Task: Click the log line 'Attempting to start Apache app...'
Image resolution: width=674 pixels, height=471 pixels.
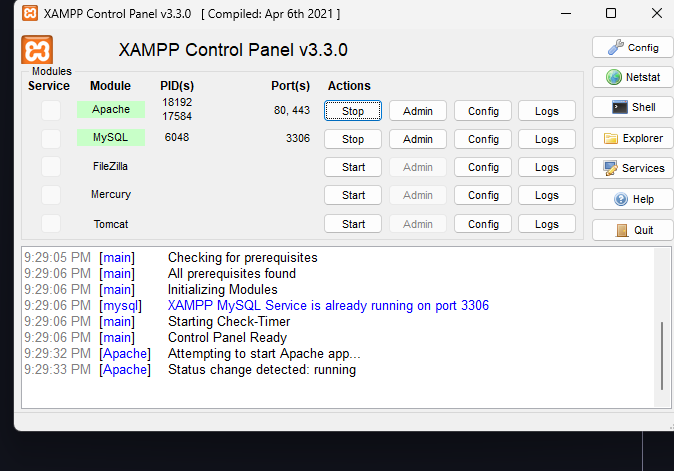Action: [264, 353]
